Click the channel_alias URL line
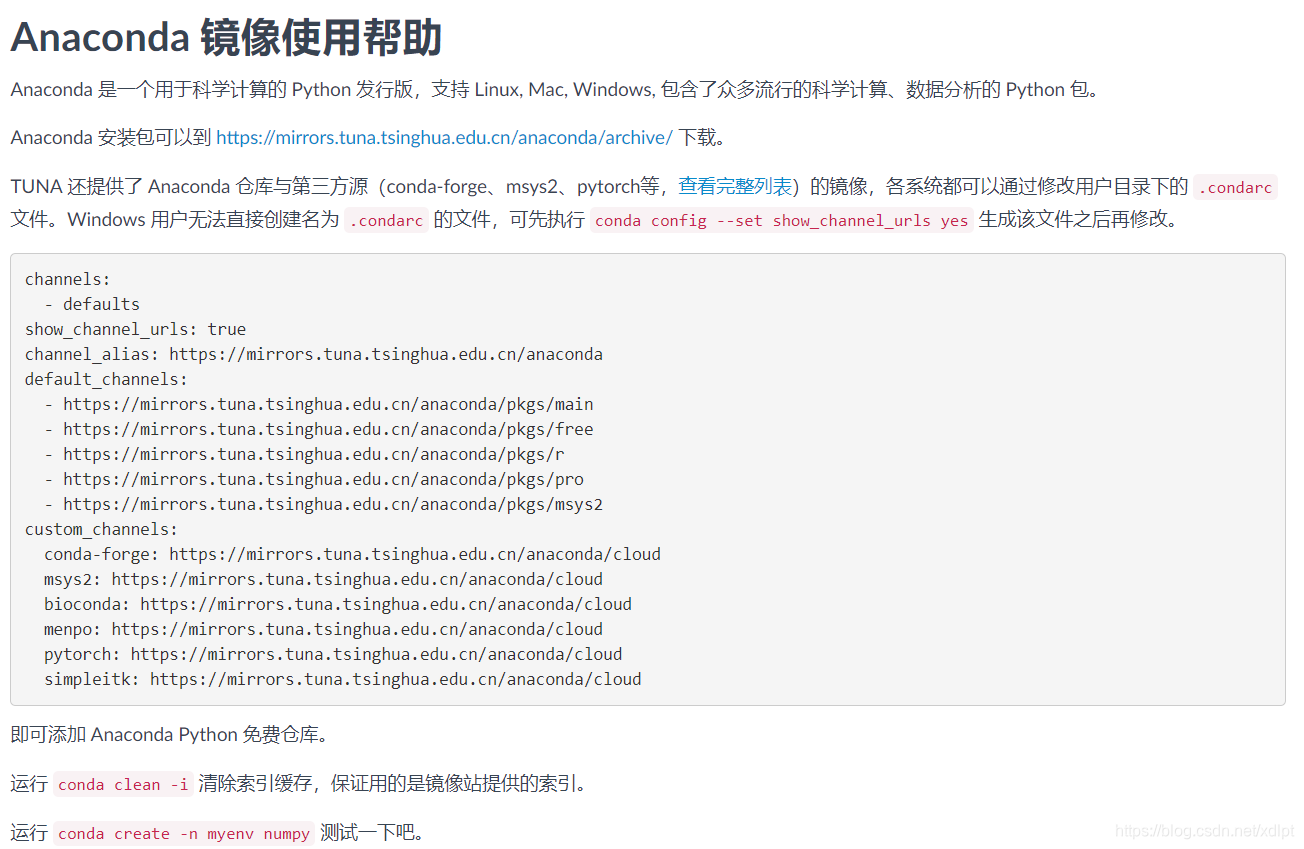Screen dimensions: 1304x849 point(313,354)
